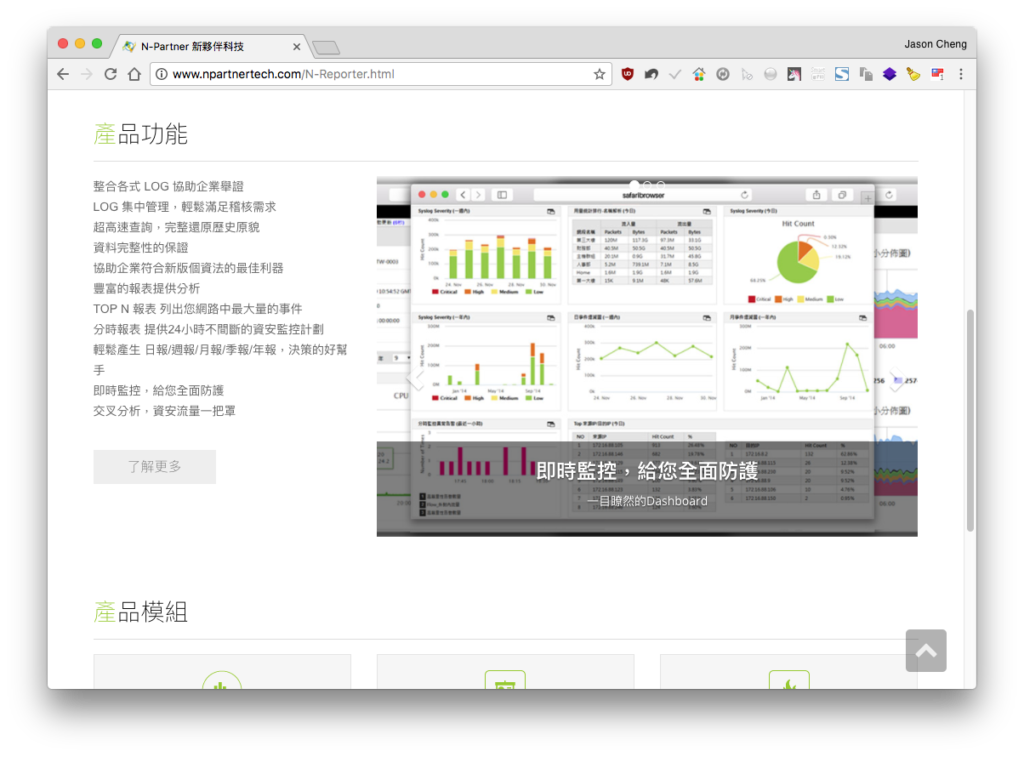Image resolution: width=1024 pixels, height=757 pixels.
Task: Reload the current page
Action: 110,74
